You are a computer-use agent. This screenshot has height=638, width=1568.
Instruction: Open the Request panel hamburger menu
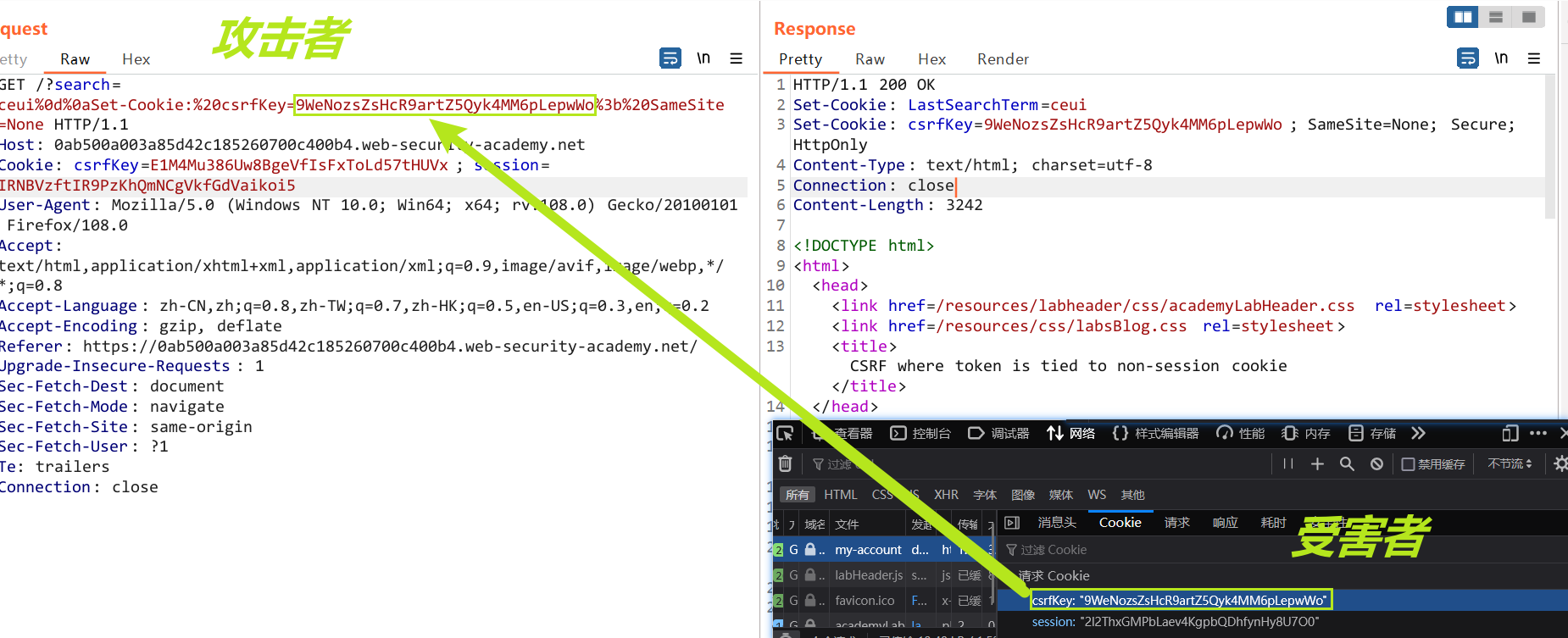736,58
